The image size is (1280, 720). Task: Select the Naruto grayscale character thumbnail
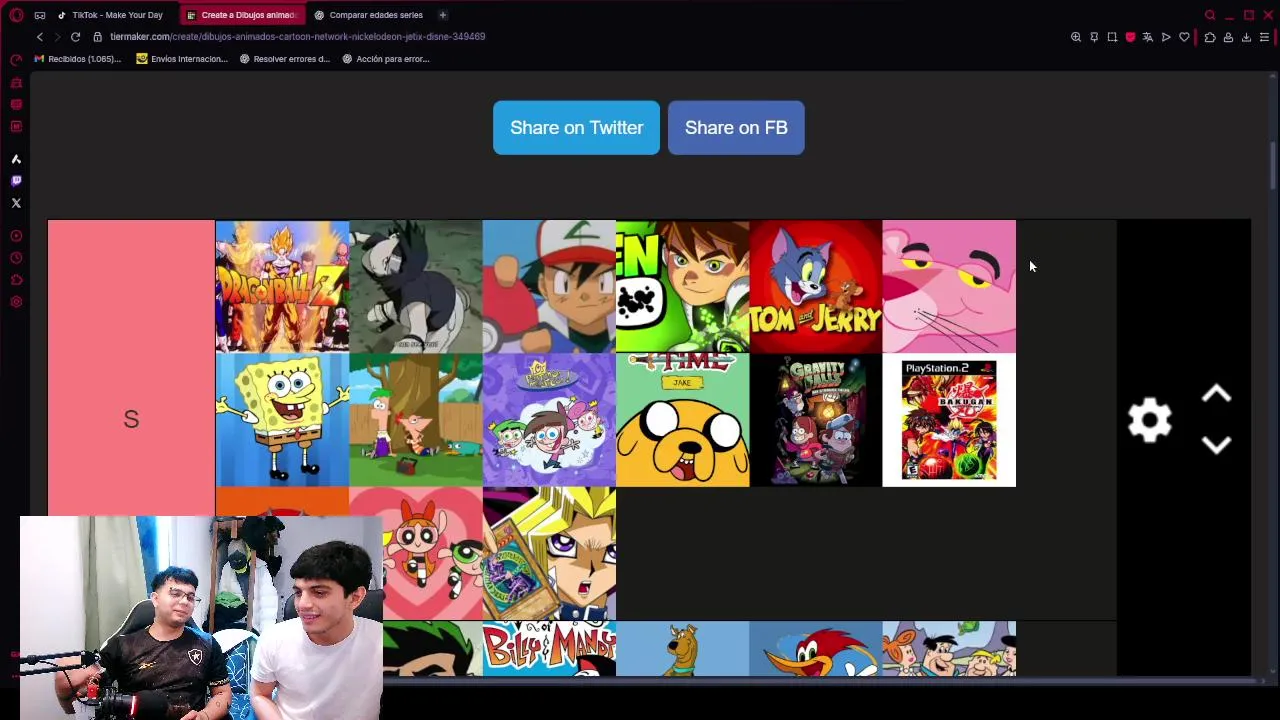coord(416,287)
